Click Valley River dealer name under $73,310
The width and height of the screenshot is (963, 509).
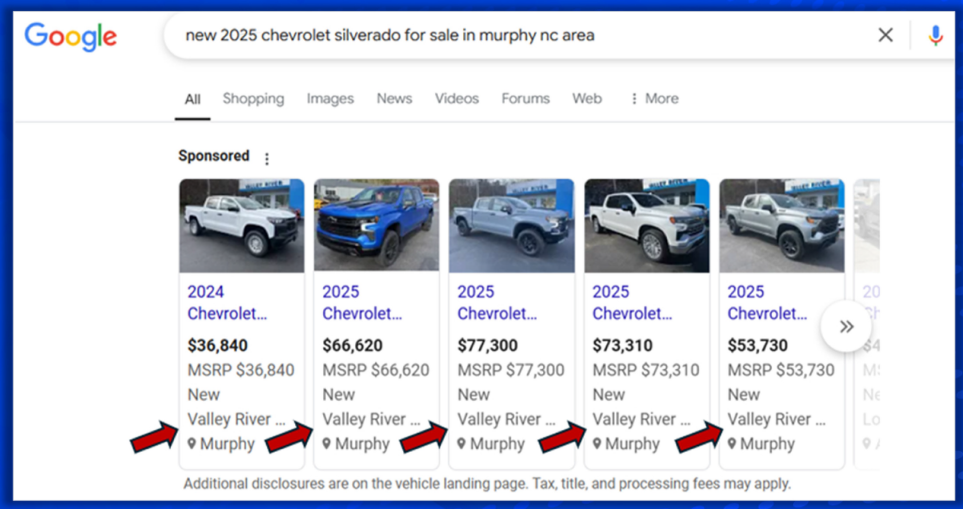point(642,419)
